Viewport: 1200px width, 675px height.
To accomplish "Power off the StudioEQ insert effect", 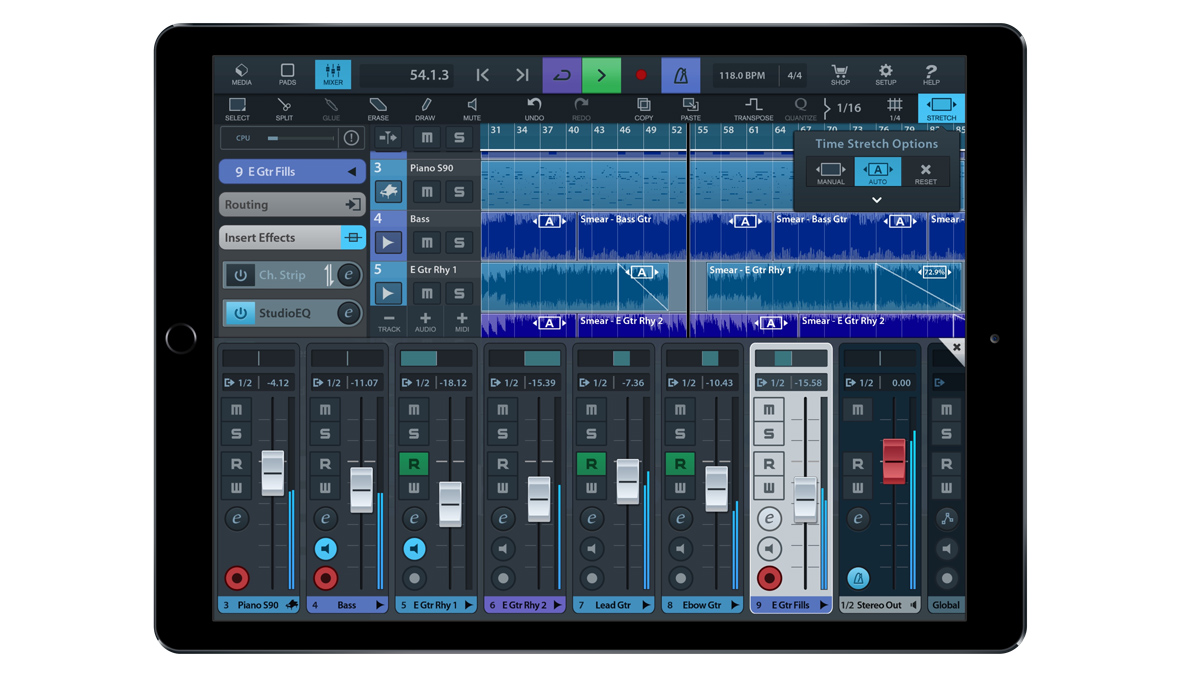I will (x=239, y=312).
